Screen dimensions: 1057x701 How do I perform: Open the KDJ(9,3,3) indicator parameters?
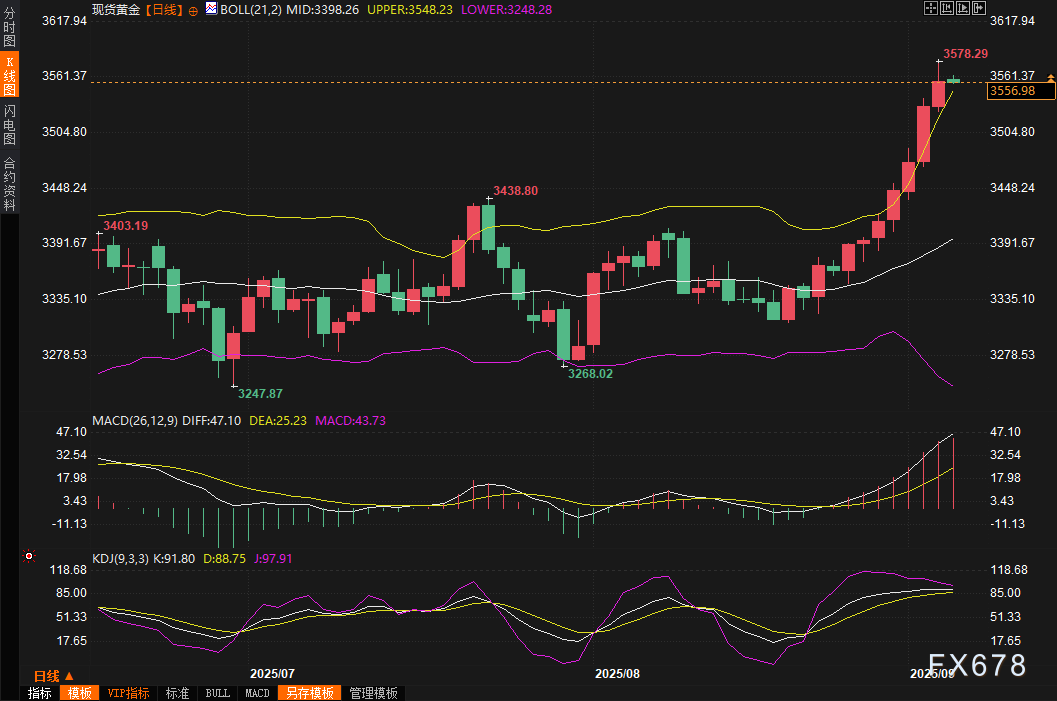pos(120,559)
